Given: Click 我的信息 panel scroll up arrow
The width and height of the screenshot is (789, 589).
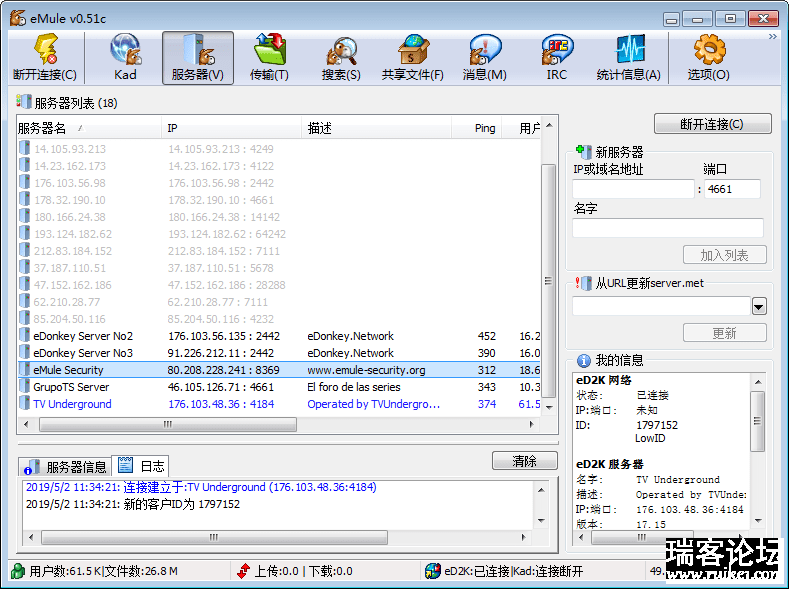Looking at the screenshot, I should point(758,383).
